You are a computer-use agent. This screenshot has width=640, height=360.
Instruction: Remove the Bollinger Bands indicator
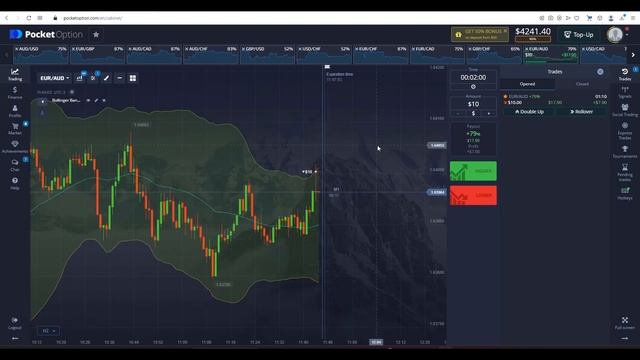pyautogui.click(x=104, y=100)
